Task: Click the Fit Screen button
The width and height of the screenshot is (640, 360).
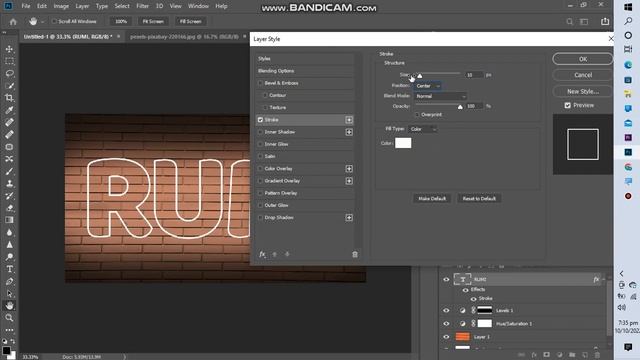Action: 153,22
